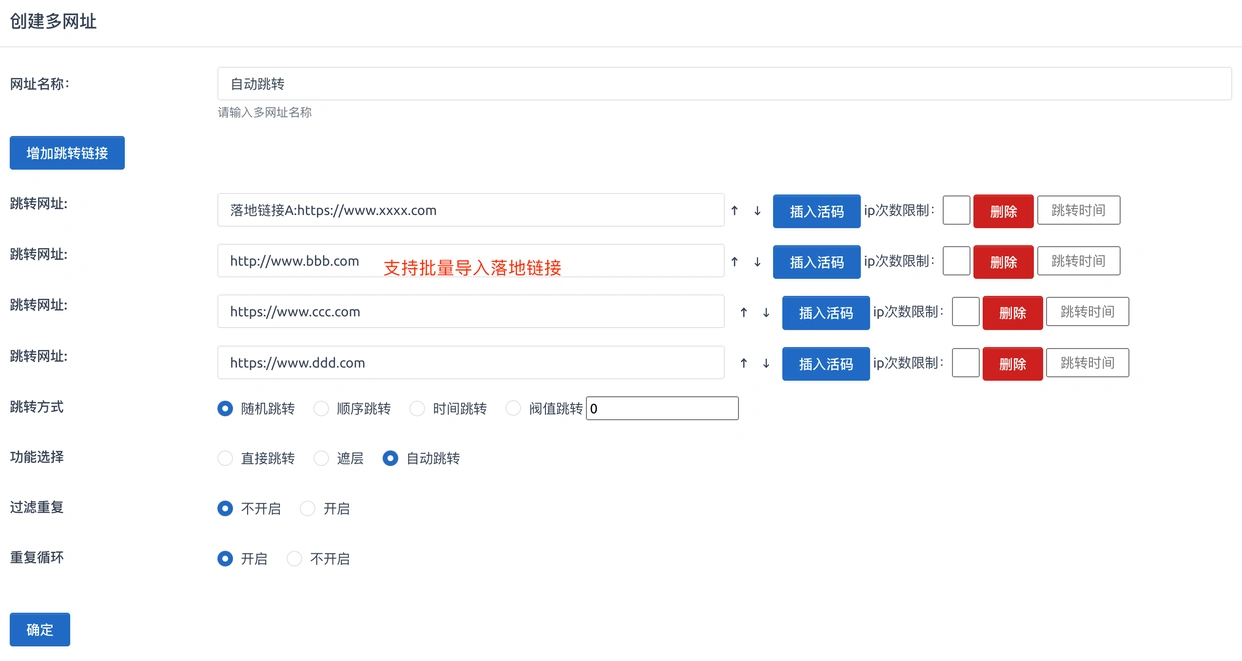The height and width of the screenshot is (661, 1242).
Task: Click 确定 to submit the form
Action: point(40,630)
